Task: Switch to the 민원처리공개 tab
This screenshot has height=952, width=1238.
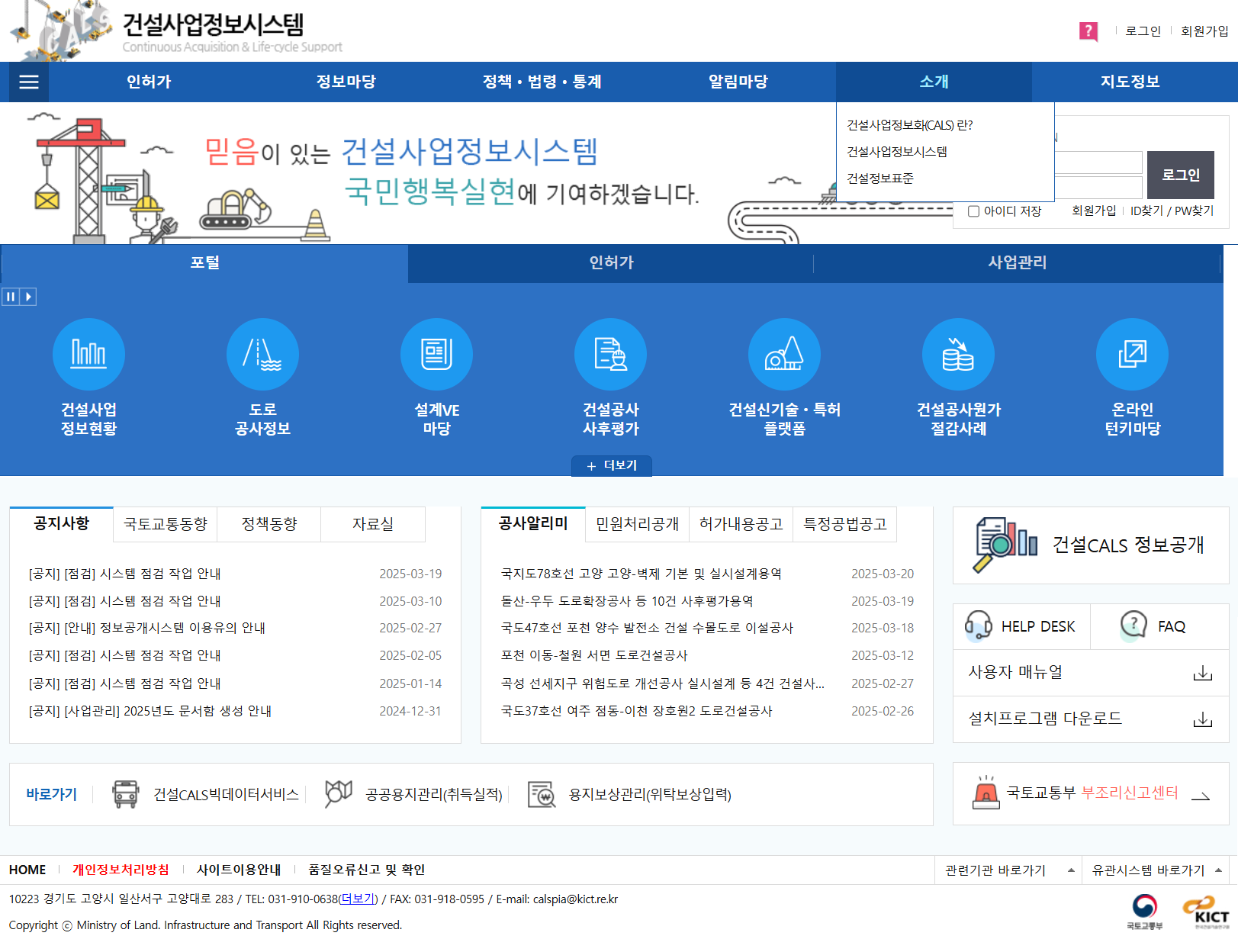Action: pos(637,524)
